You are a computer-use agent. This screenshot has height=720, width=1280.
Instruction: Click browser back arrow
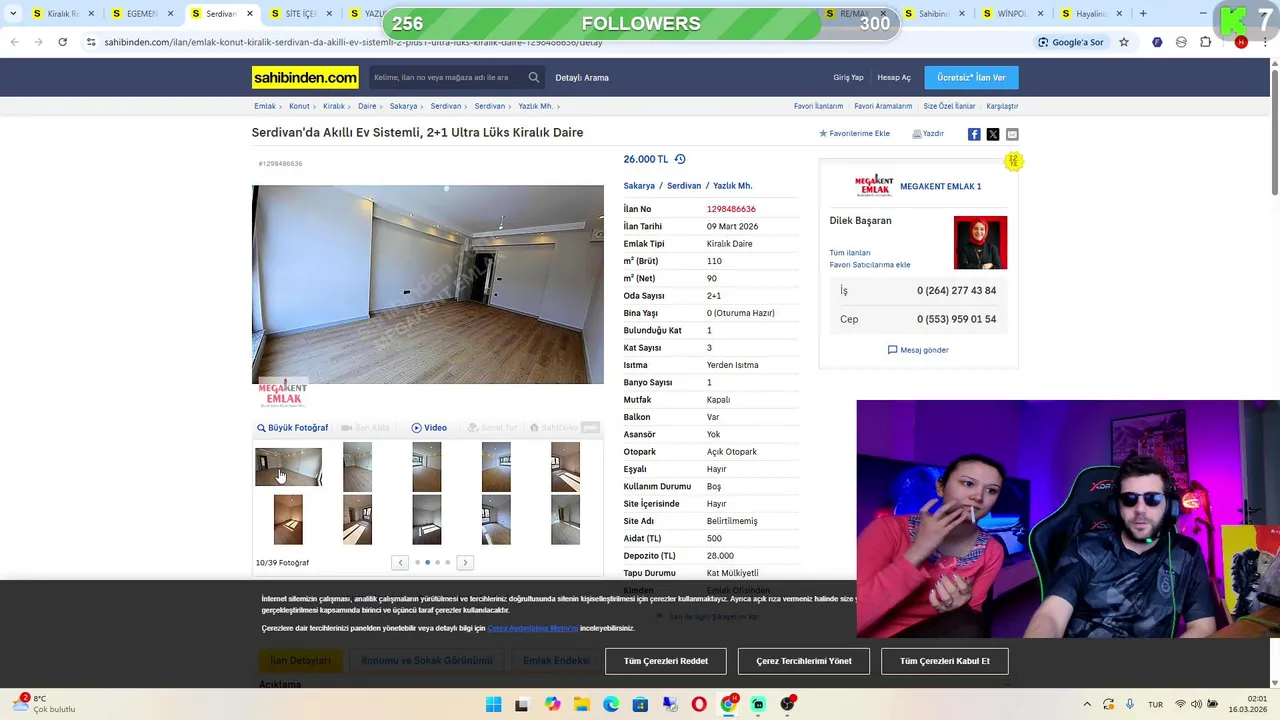pyautogui.click(x=14, y=42)
